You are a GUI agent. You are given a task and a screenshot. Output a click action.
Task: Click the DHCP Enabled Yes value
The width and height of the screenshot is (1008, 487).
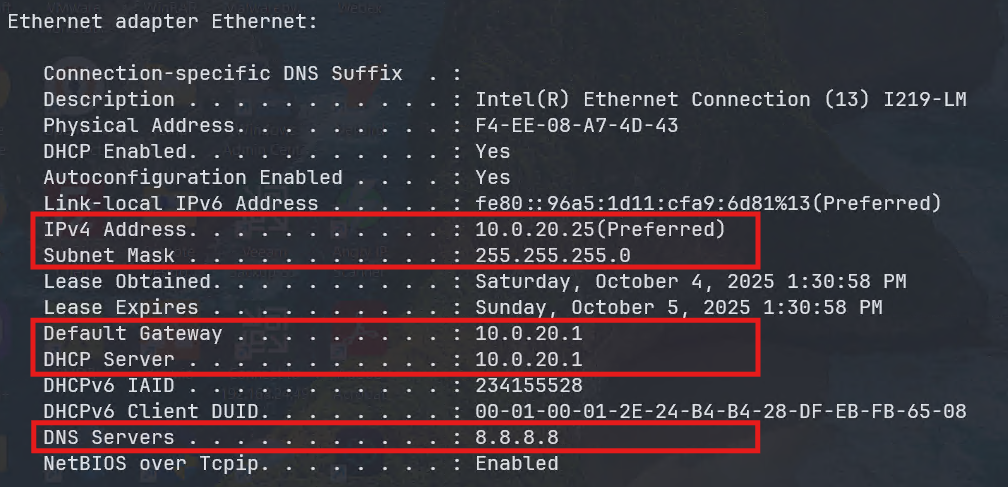click(x=493, y=151)
